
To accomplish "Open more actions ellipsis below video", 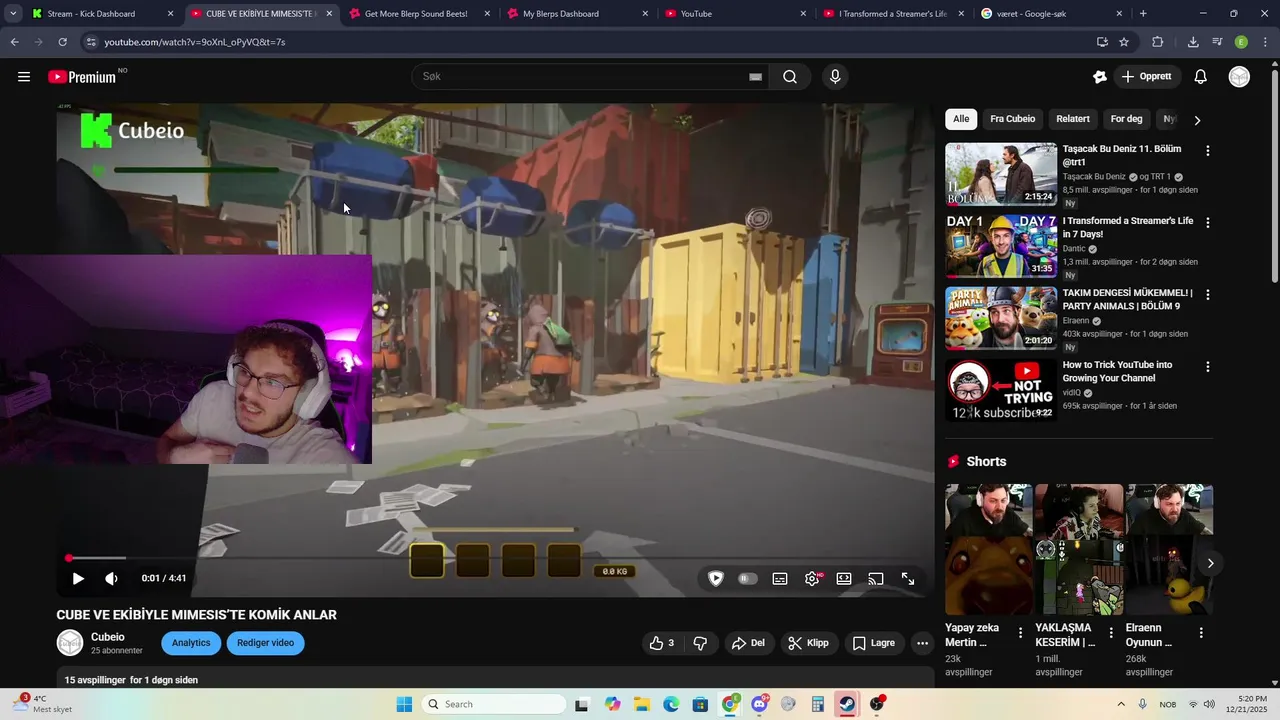I will click(922, 643).
